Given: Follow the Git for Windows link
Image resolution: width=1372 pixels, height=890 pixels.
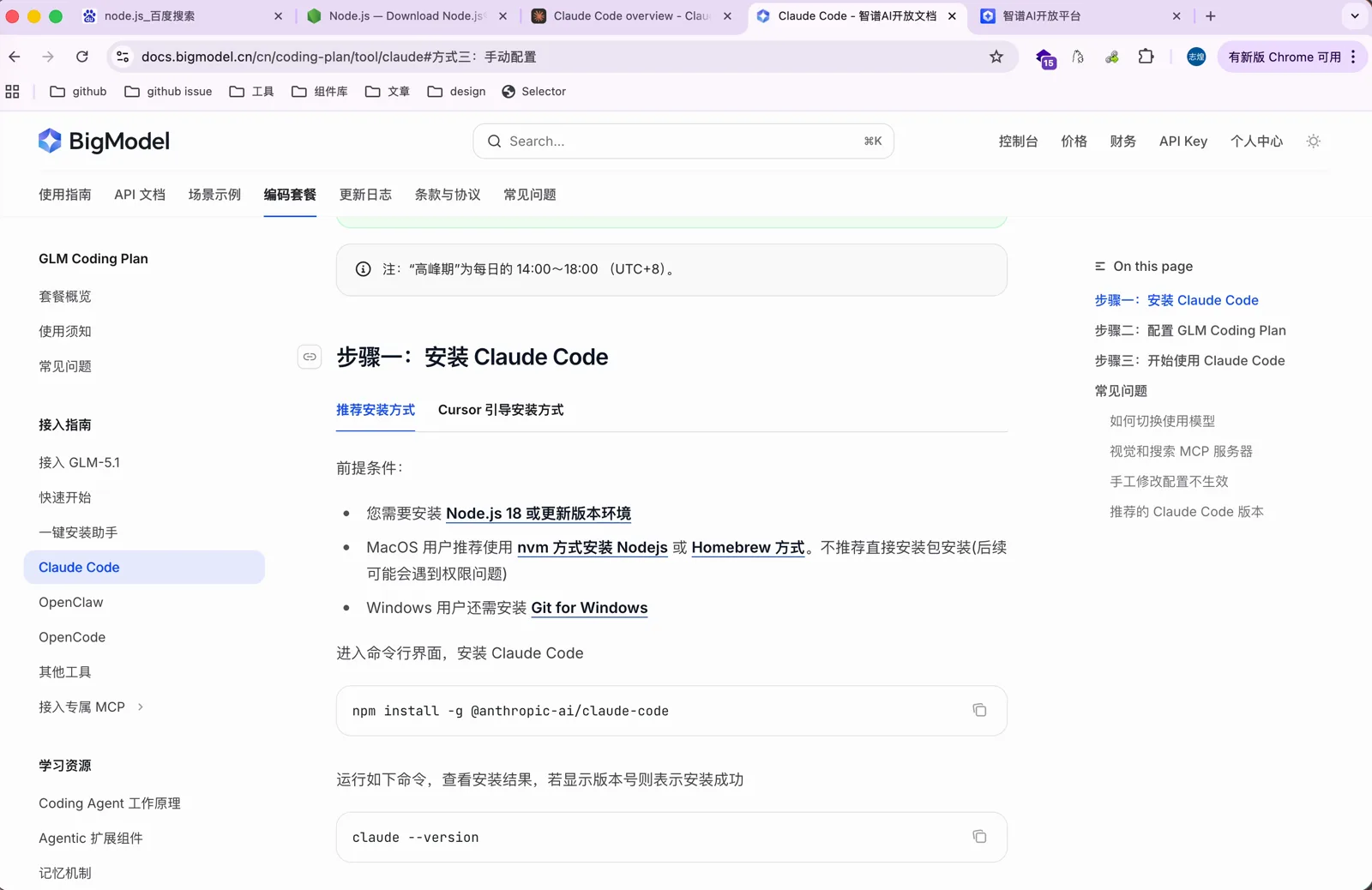Looking at the screenshot, I should (x=589, y=608).
